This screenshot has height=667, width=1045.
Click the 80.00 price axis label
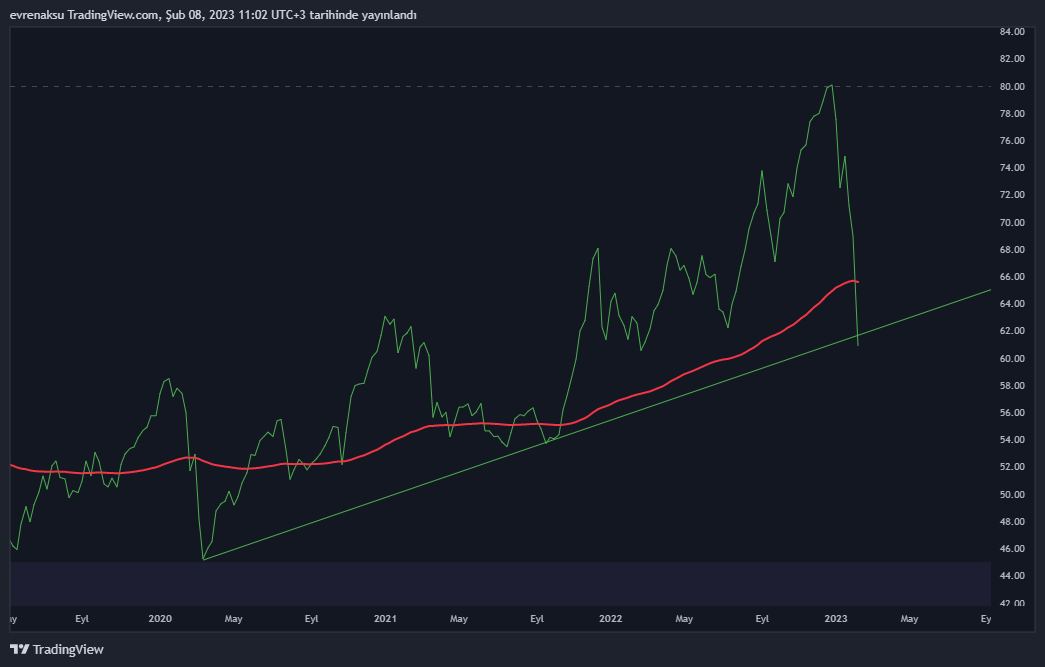click(1012, 86)
